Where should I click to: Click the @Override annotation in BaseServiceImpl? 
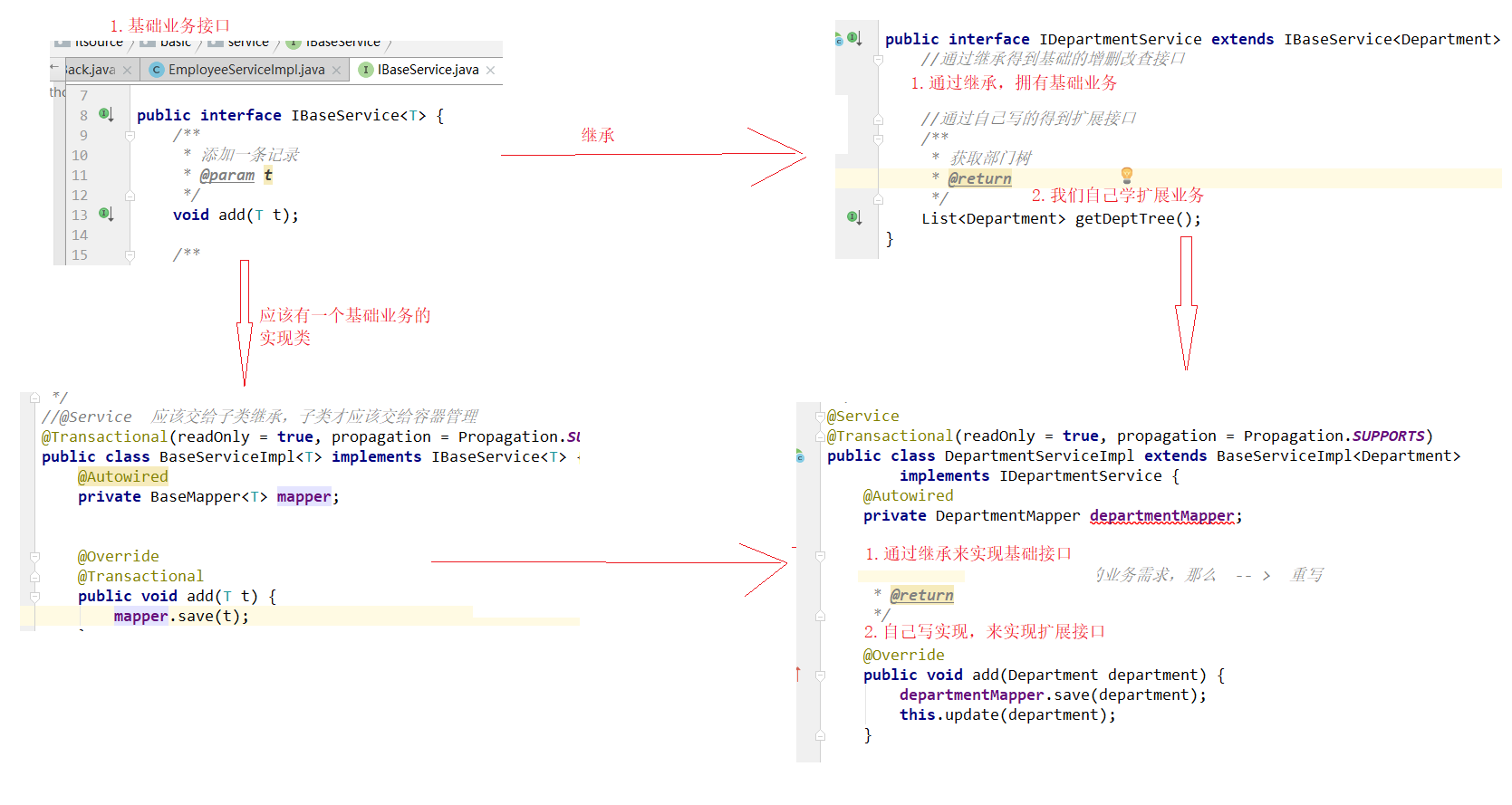coord(118,556)
